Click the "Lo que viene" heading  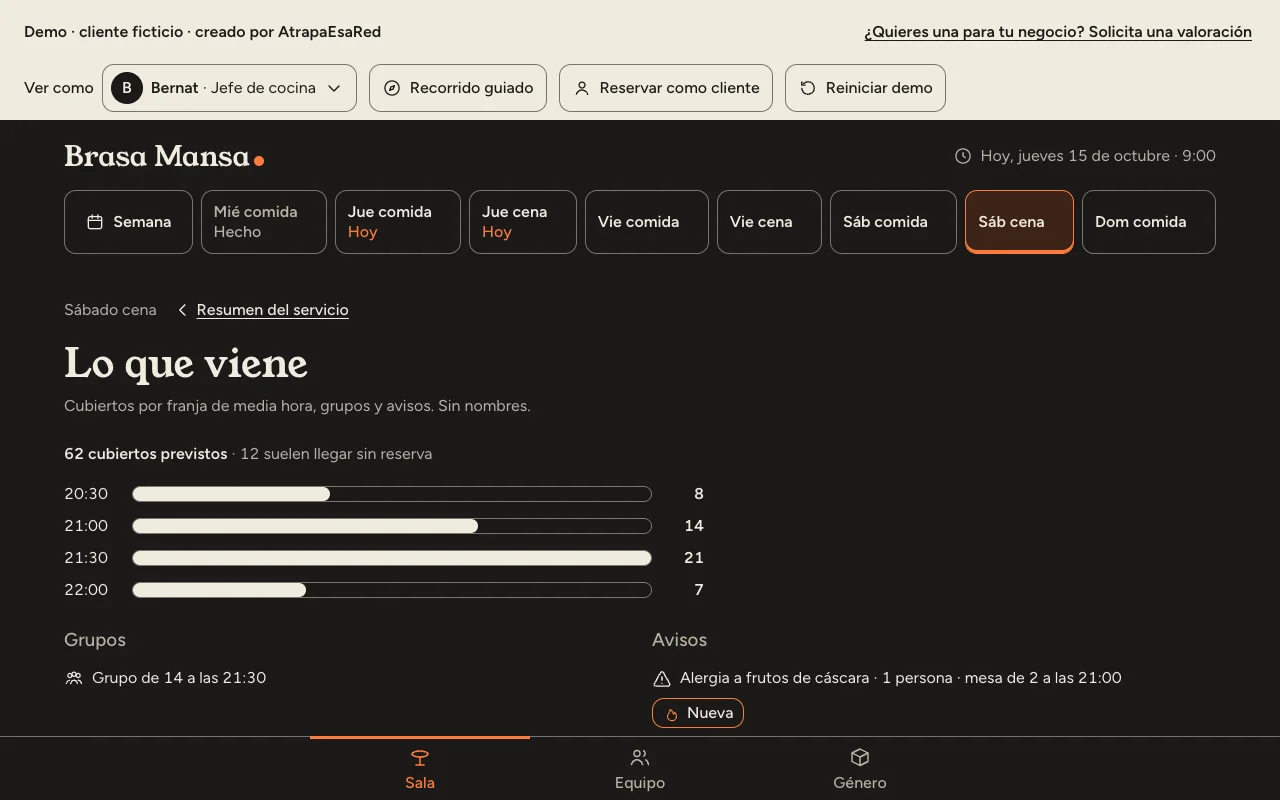point(186,363)
